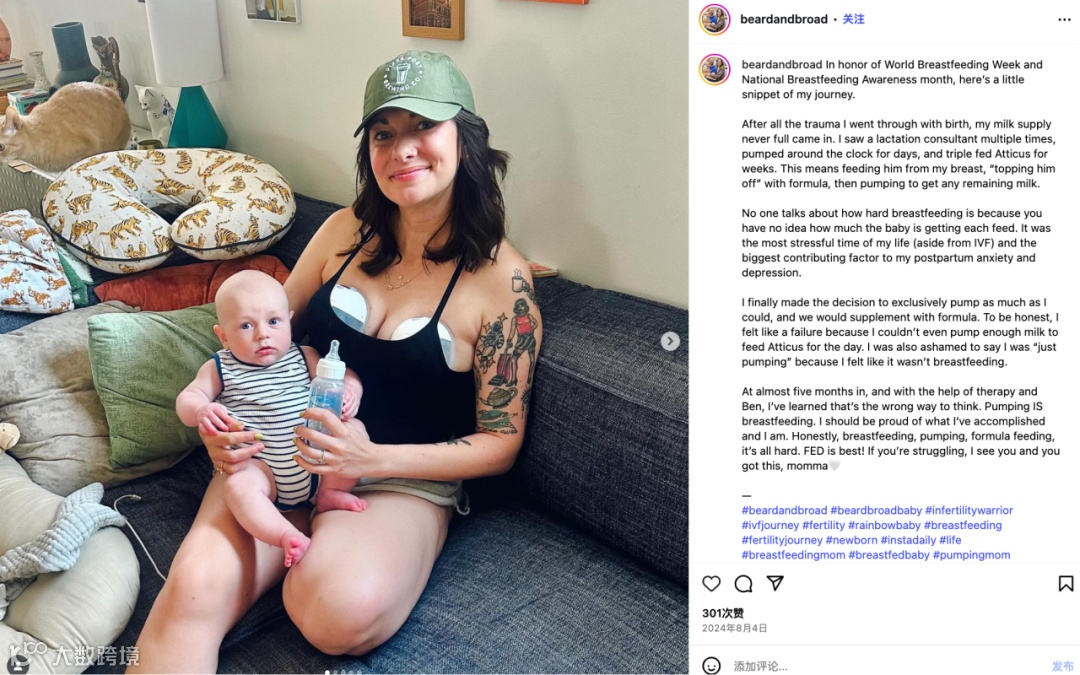
Task: Open the three-dot more options menu
Action: 1064,19
